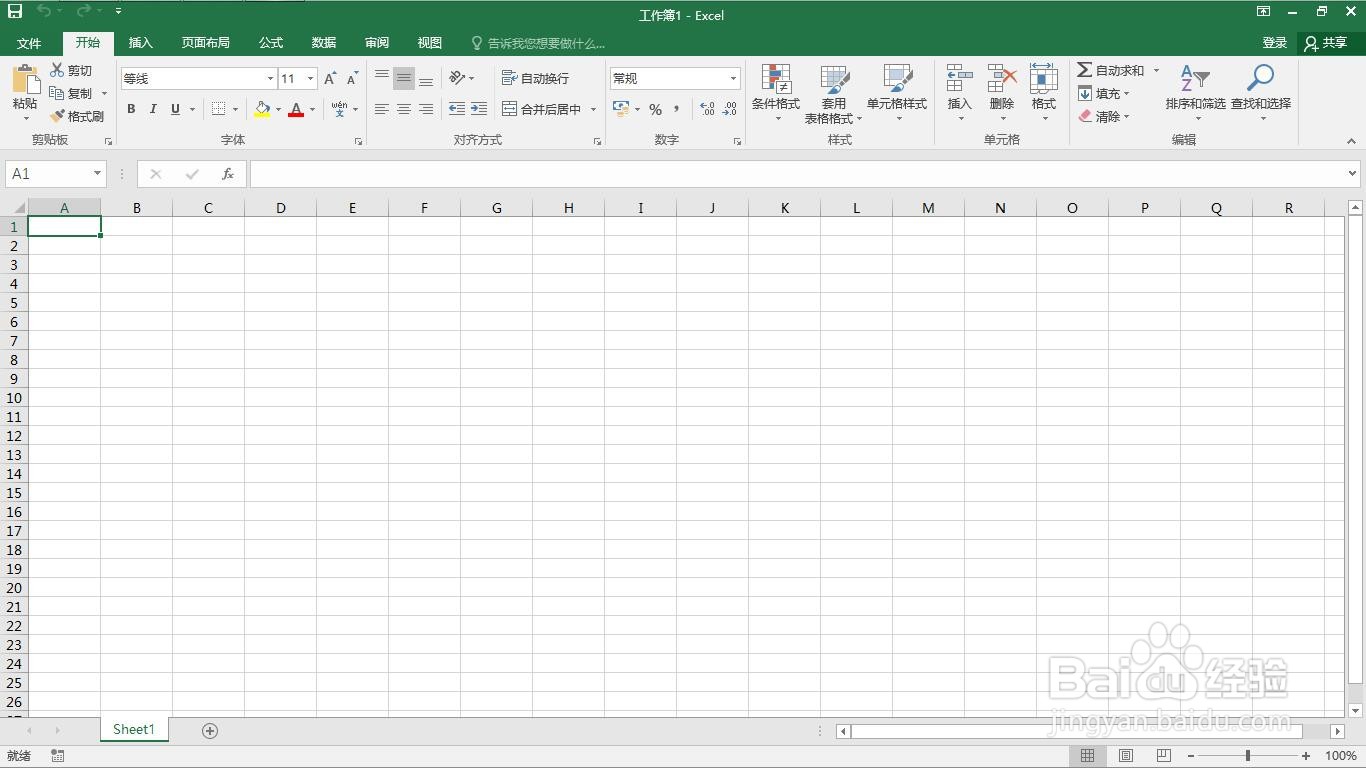Open the font name dropdown (等线)
The width and height of the screenshot is (1366, 768).
[x=270, y=78]
